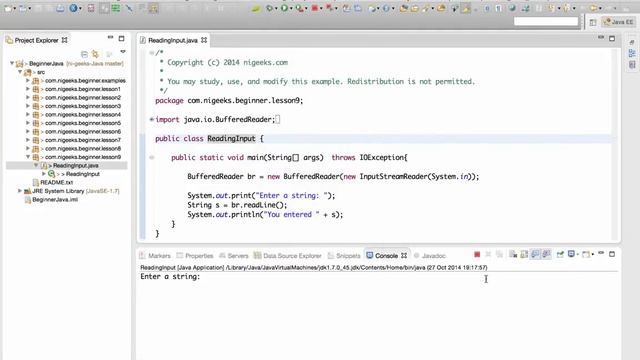Click the Open Perspective icon

tap(593, 22)
